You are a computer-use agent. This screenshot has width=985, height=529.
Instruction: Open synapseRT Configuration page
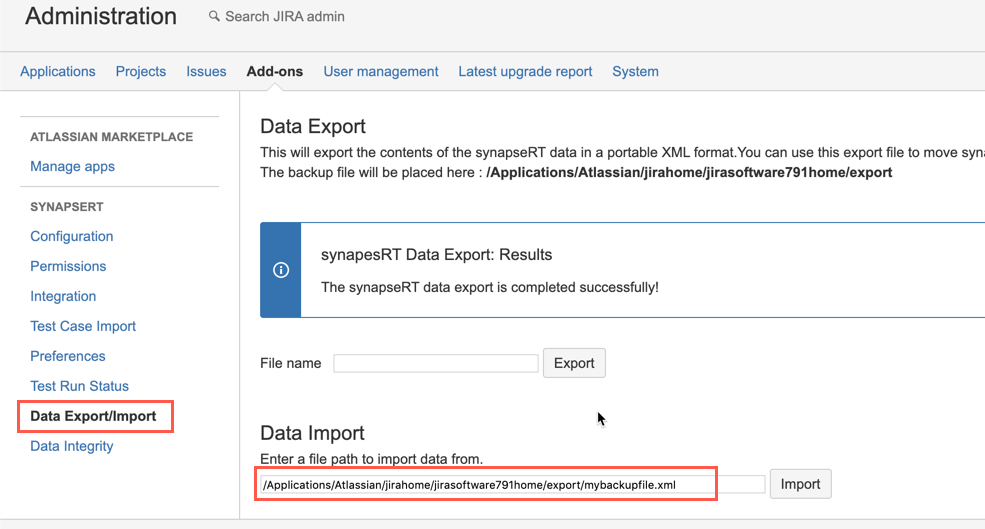tap(72, 236)
